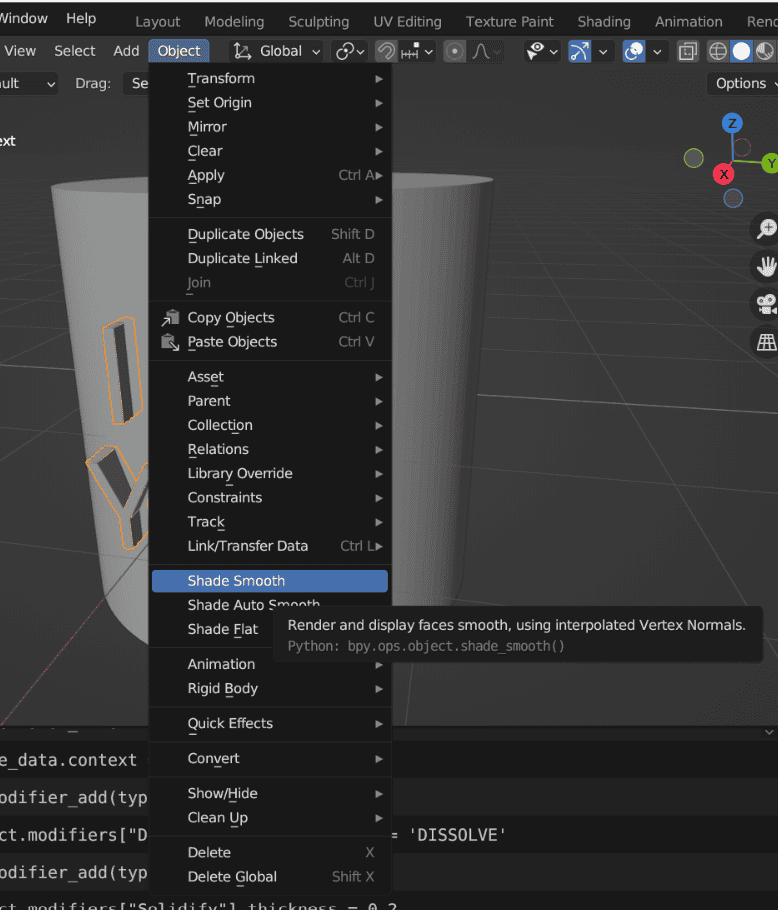The height and width of the screenshot is (910, 778).
Task: Open the Options dropdown in viewport
Action: (743, 84)
